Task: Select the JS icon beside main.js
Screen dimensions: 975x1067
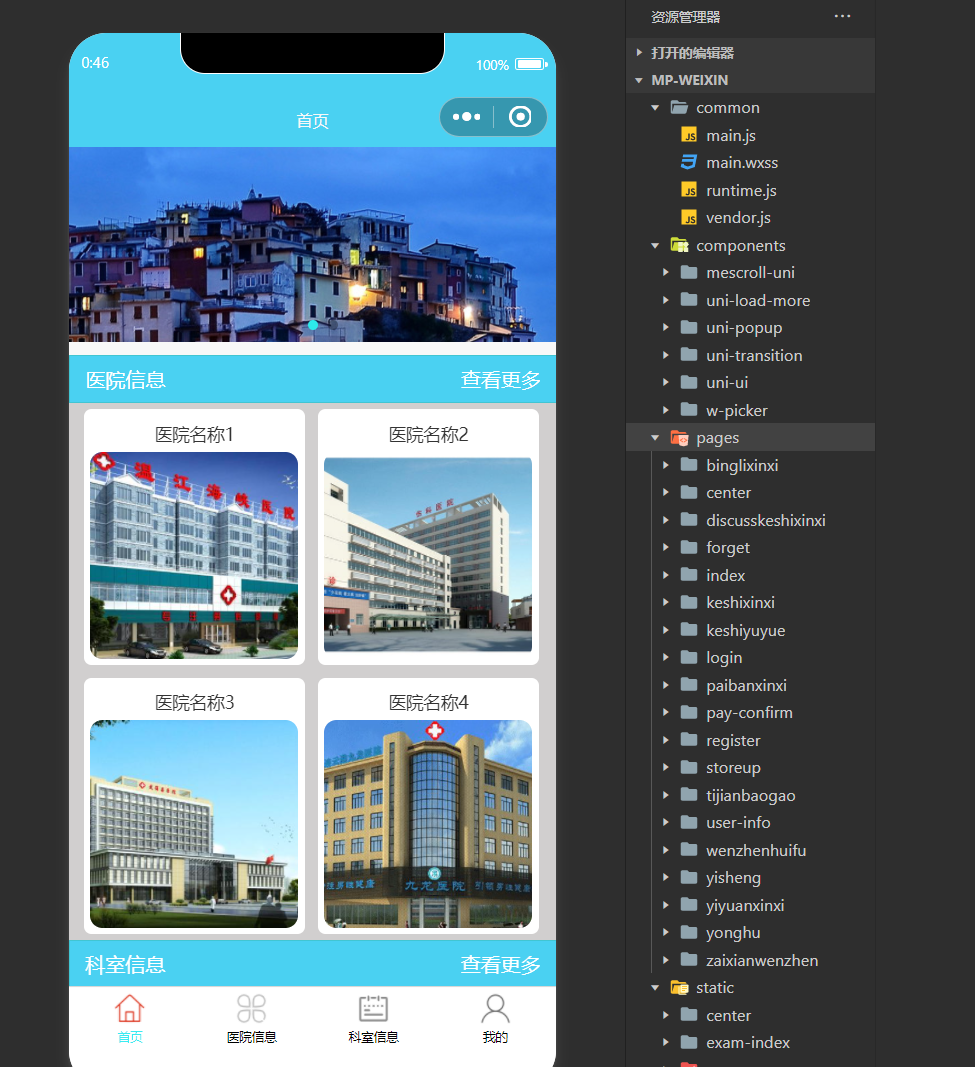Action: 687,134
